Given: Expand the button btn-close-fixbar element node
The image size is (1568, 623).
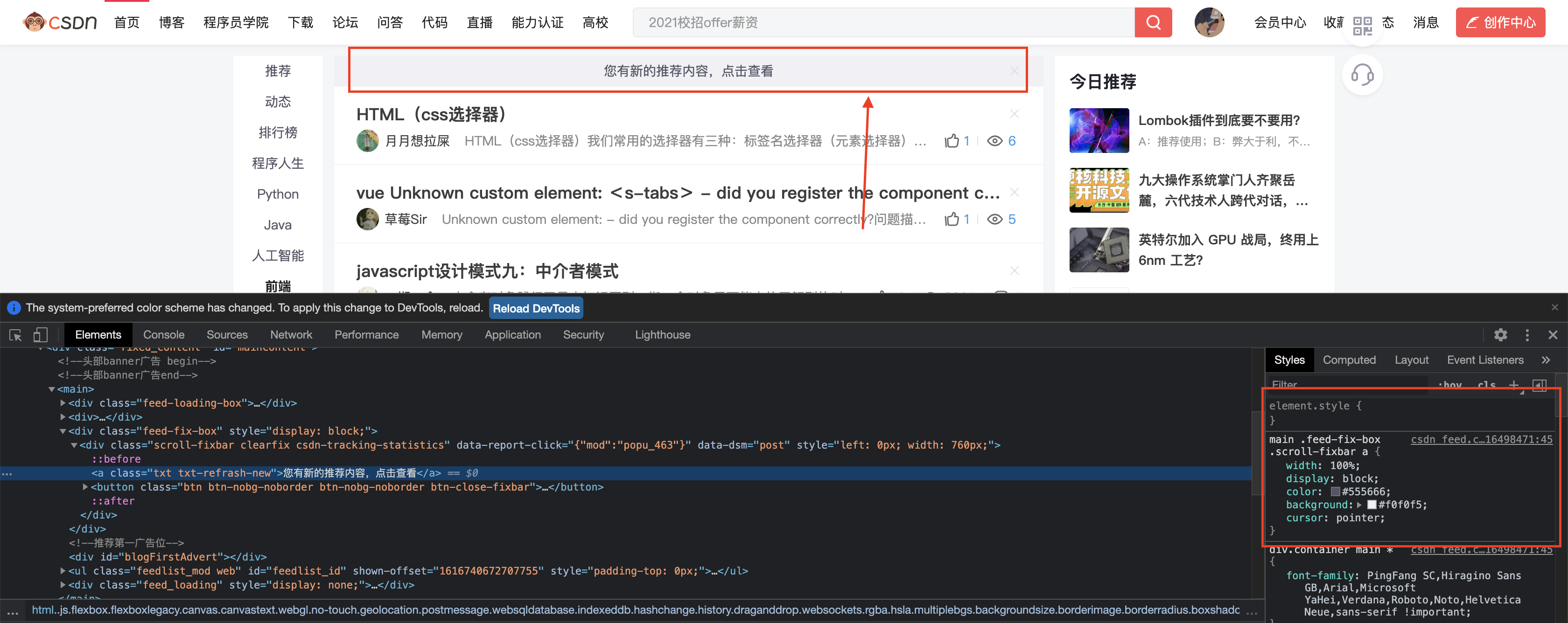Looking at the screenshot, I should coord(85,487).
